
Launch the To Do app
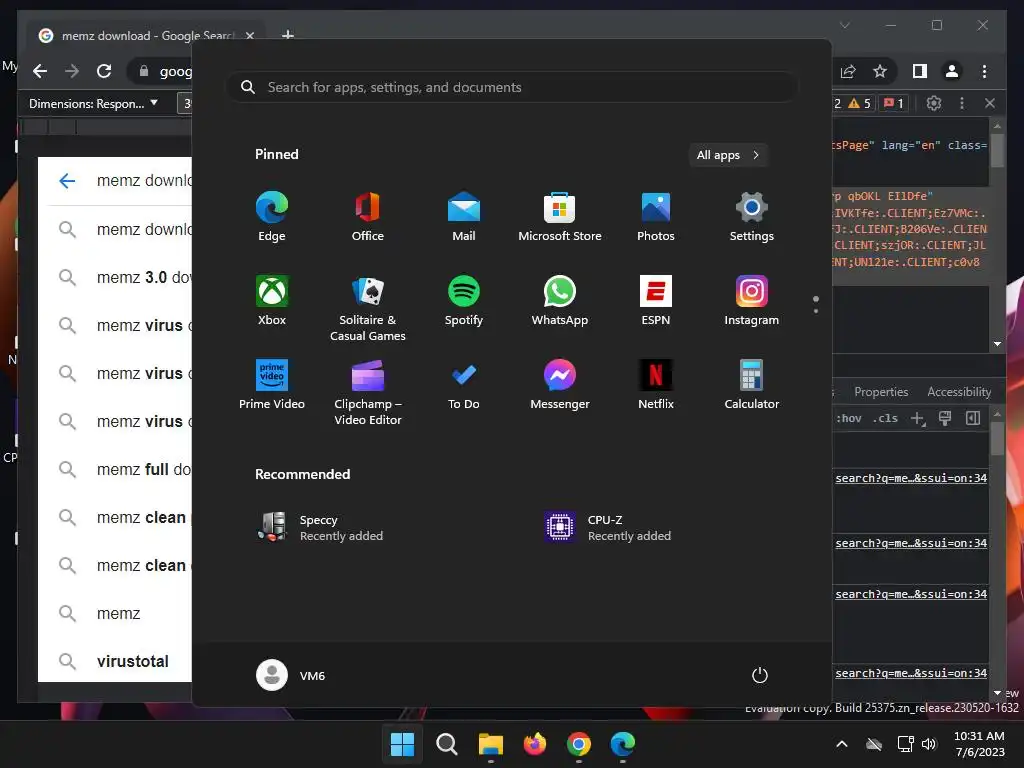click(464, 385)
